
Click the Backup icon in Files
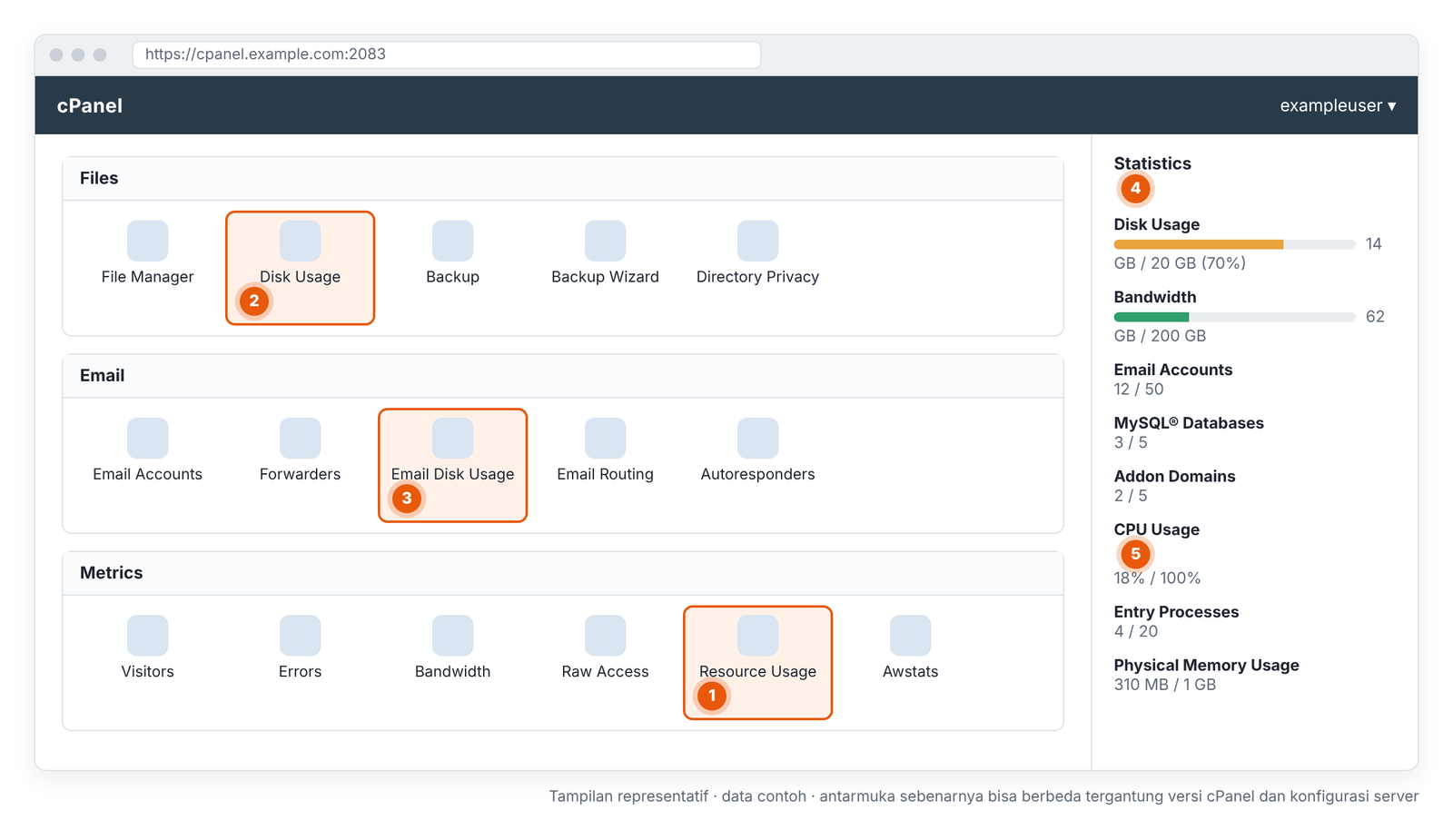click(452, 241)
